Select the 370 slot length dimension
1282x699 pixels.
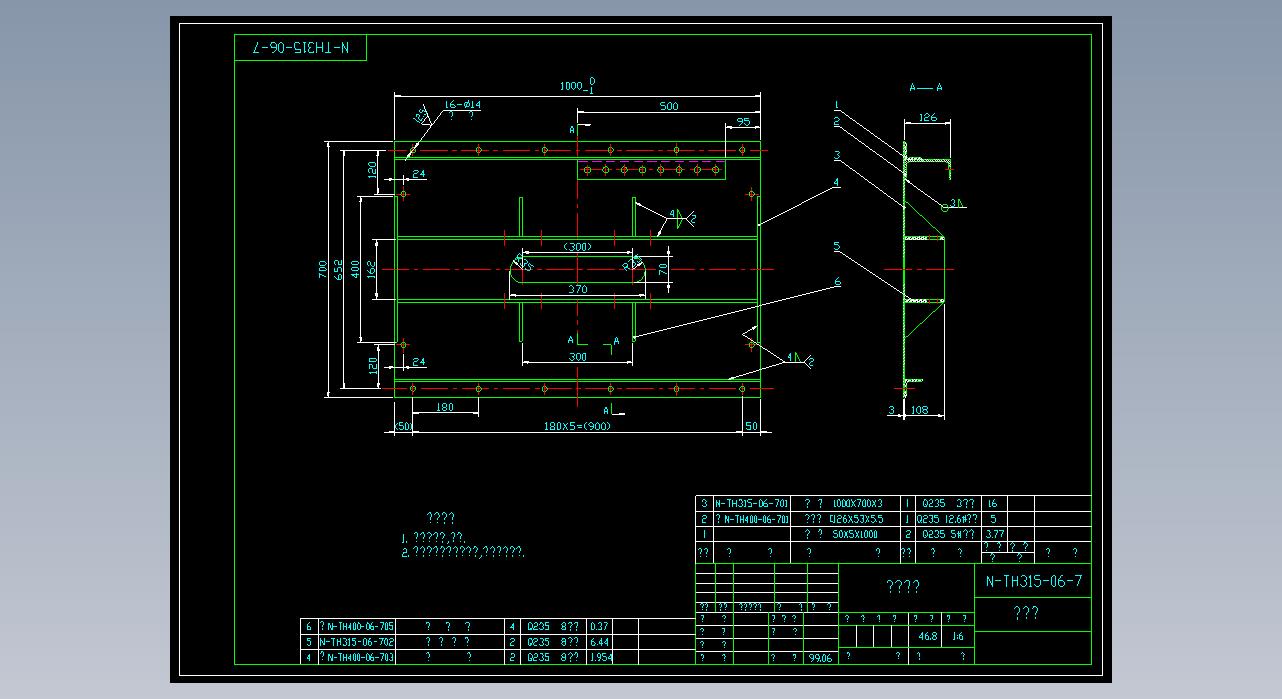point(577,289)
